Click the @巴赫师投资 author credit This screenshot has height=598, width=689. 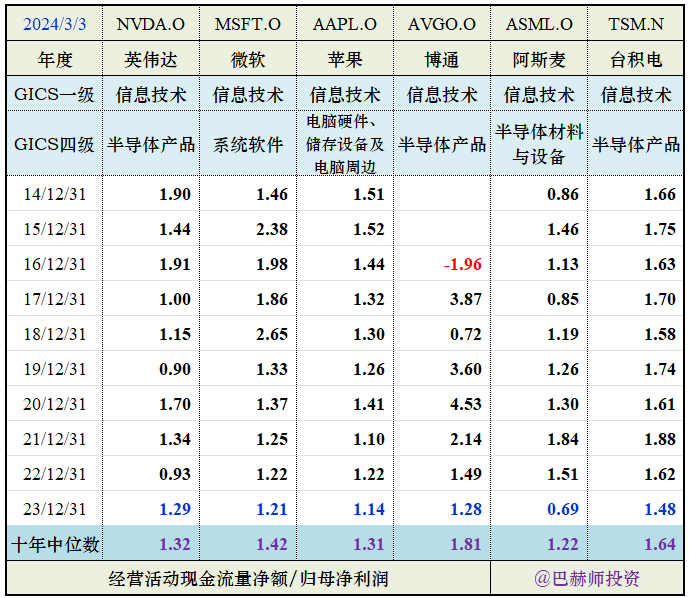click(x=587, y=579)
